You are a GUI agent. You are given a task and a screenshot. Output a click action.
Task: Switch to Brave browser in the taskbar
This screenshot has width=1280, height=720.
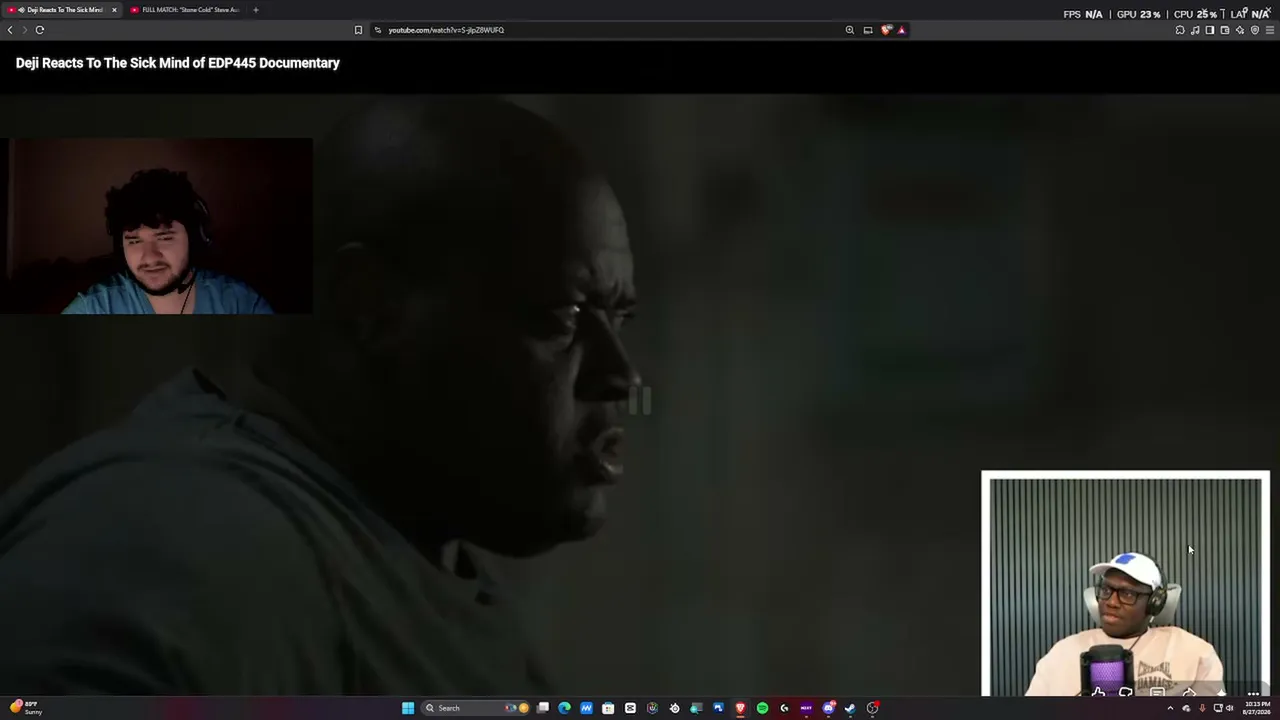tap(740, 708)
